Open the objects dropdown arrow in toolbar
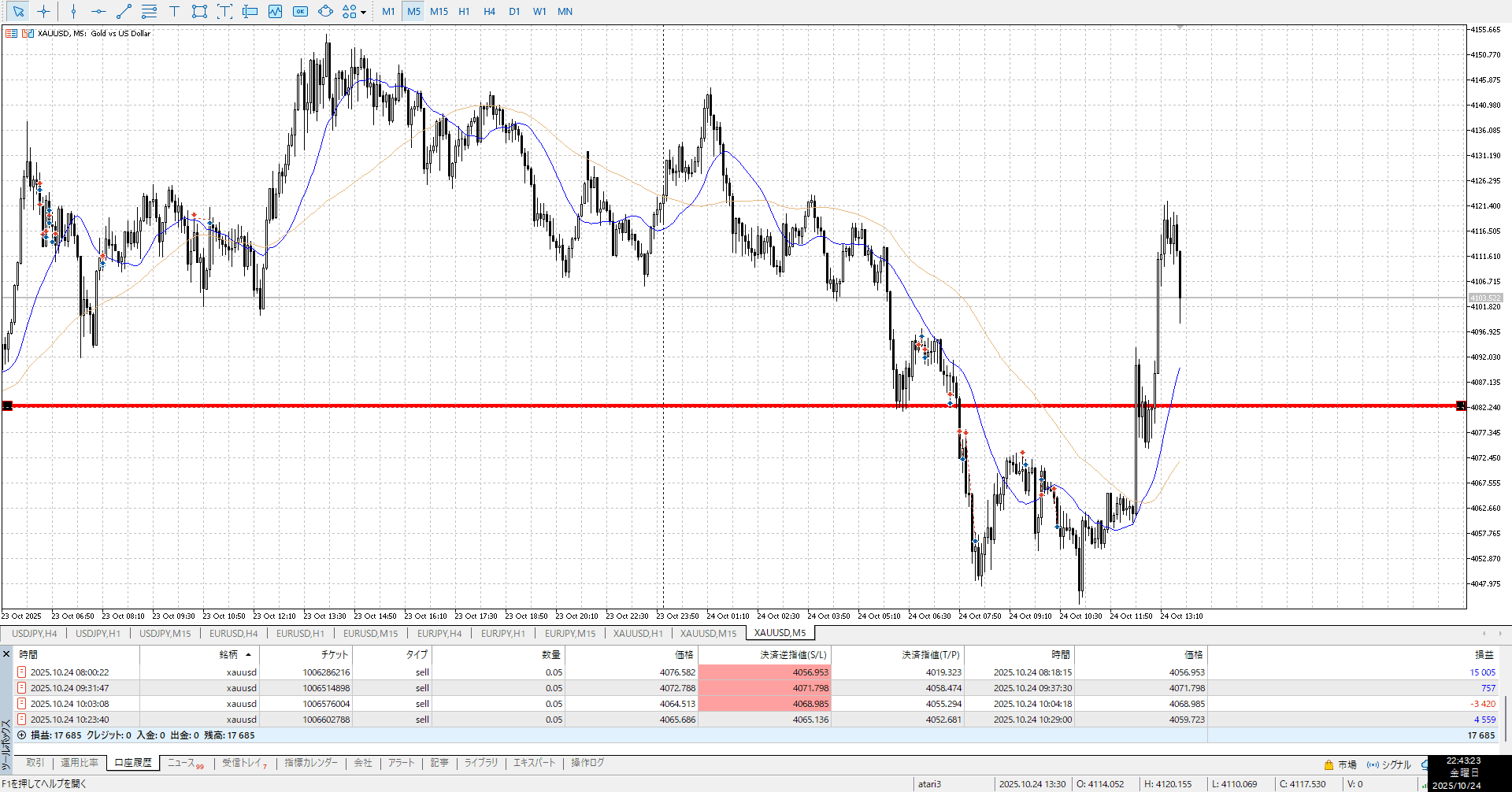Screen dimensions: 1512x792 click(363, 13)
